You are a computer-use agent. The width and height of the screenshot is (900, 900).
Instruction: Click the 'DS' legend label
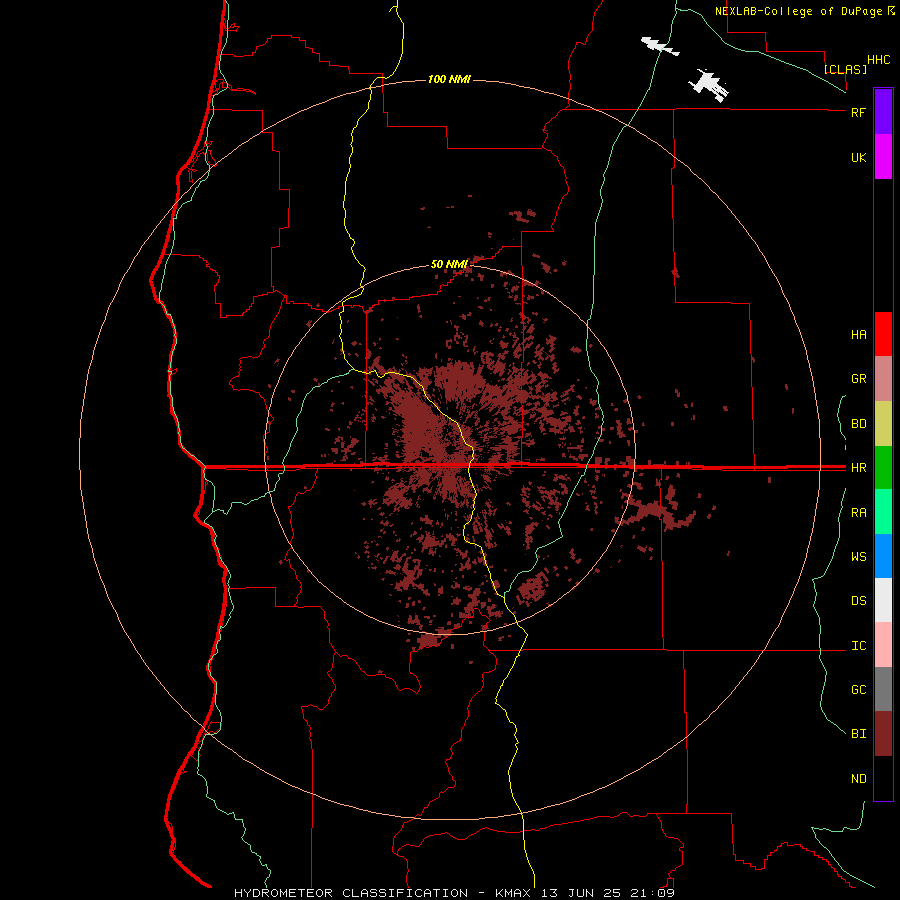(x=858, y=601)
